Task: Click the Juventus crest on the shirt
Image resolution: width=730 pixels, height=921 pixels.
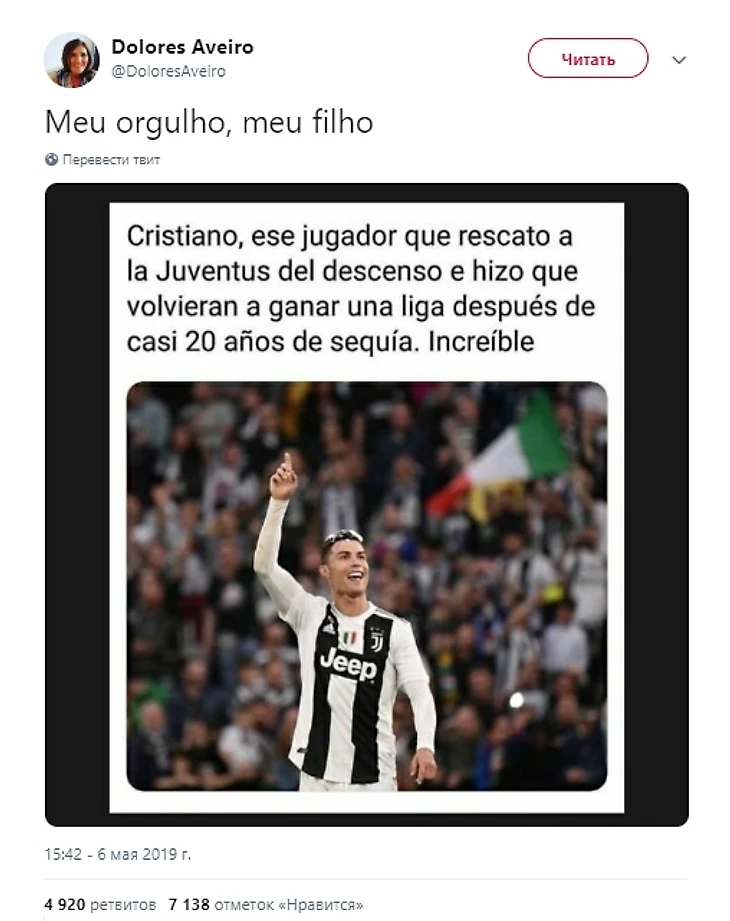Action: (376, 638)
